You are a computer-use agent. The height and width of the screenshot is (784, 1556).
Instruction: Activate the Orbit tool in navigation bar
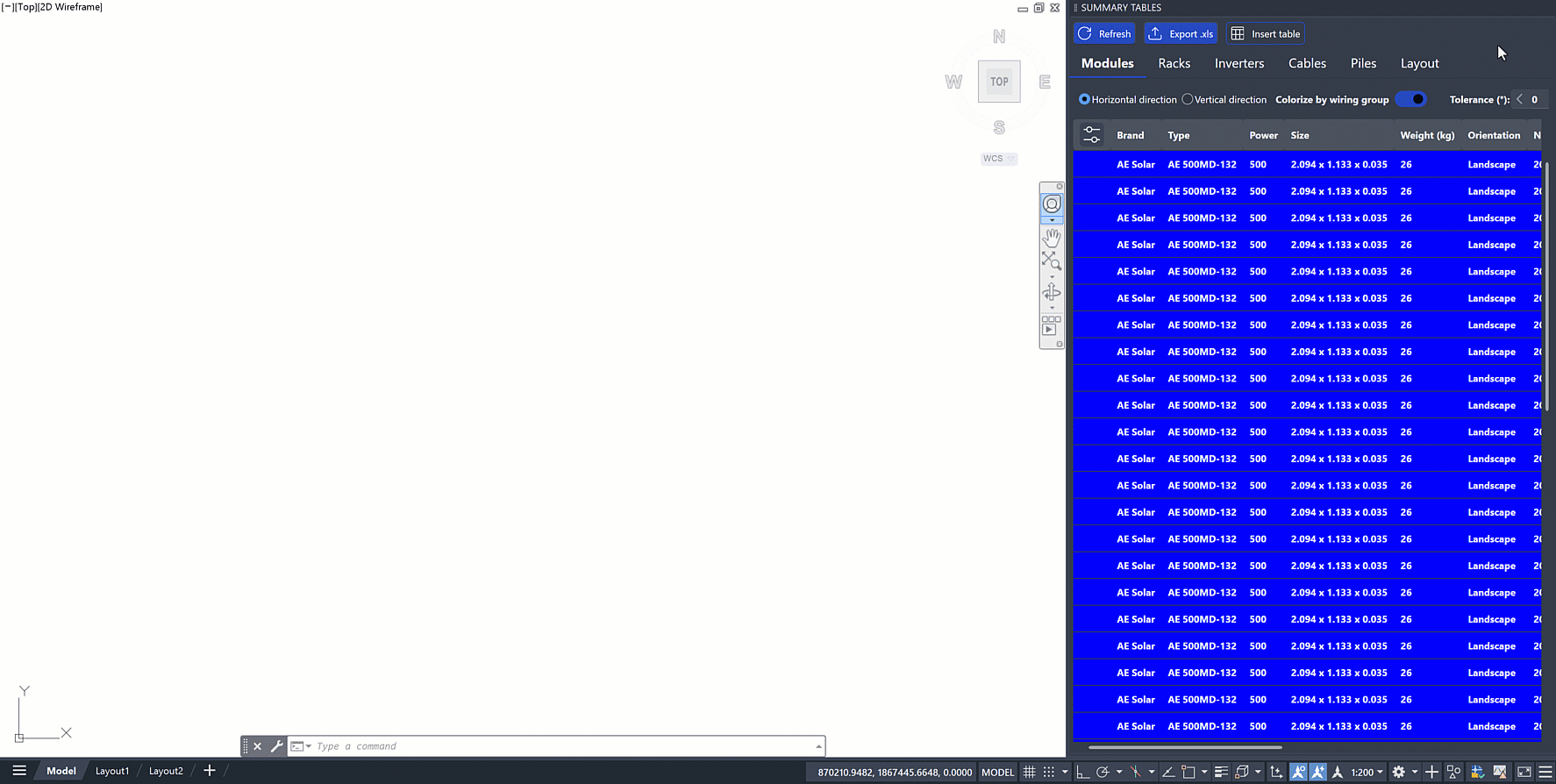(1052, 292)
